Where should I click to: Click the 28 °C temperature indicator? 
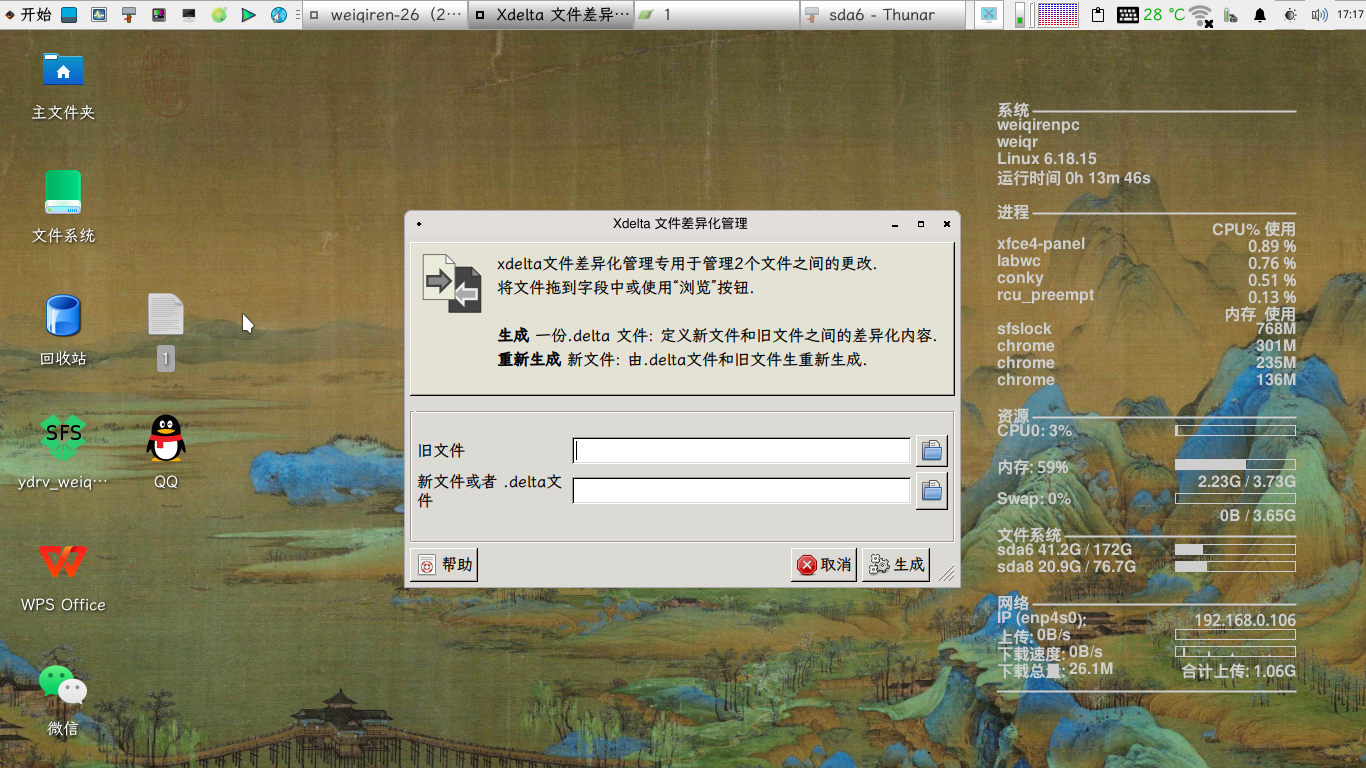1164,15
